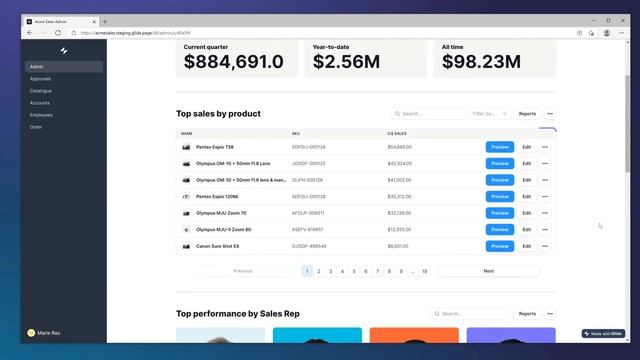Edit Pentax Espio 120Mi

[x=527, y=197]
